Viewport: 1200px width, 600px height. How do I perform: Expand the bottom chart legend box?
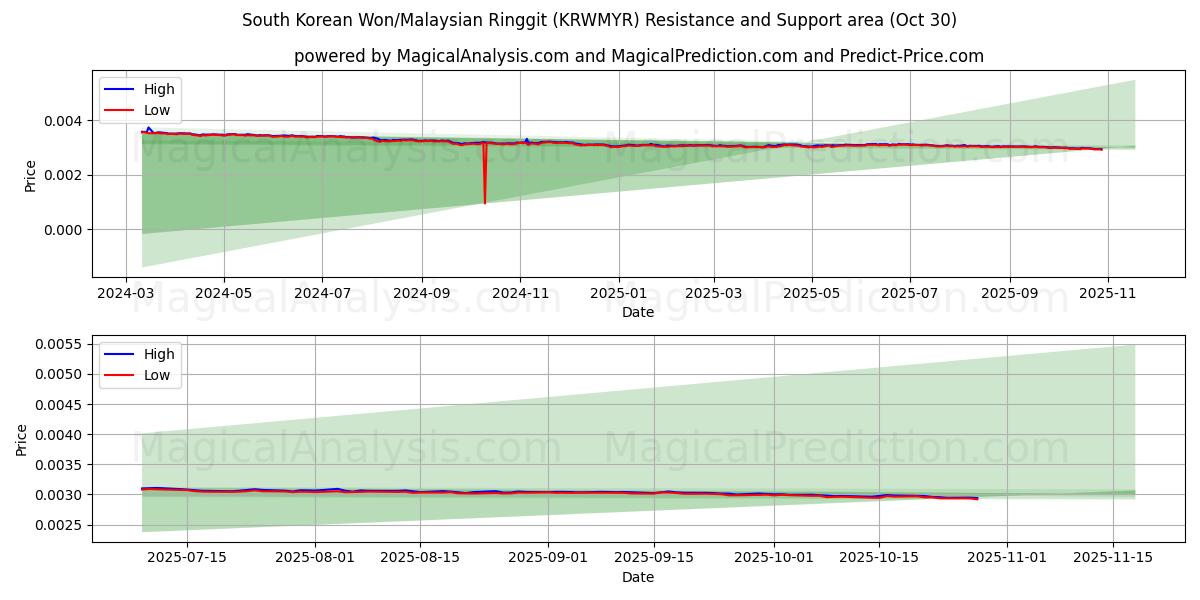click(143, 363)
